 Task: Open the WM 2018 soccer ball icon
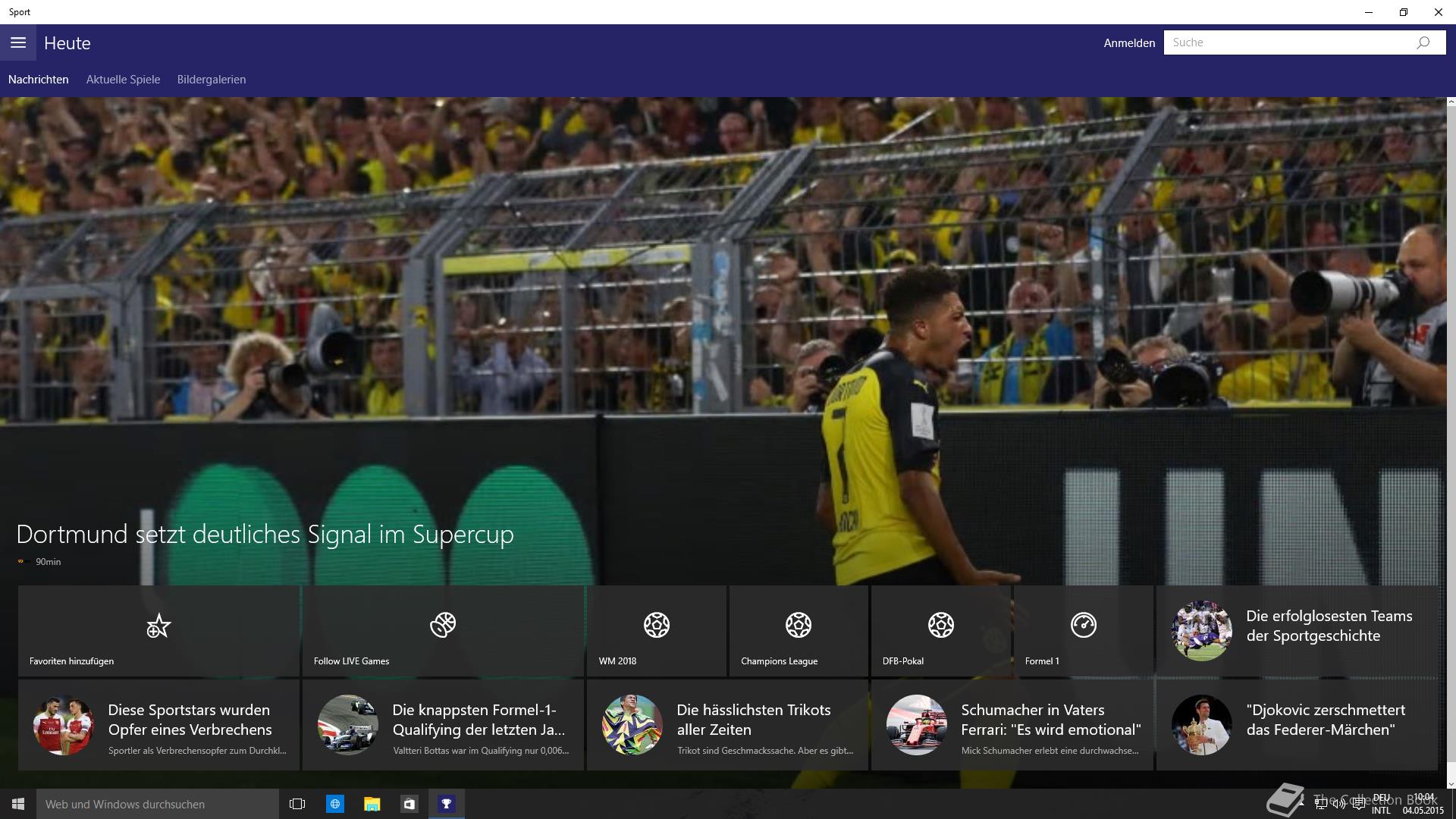tap(657, 625)
